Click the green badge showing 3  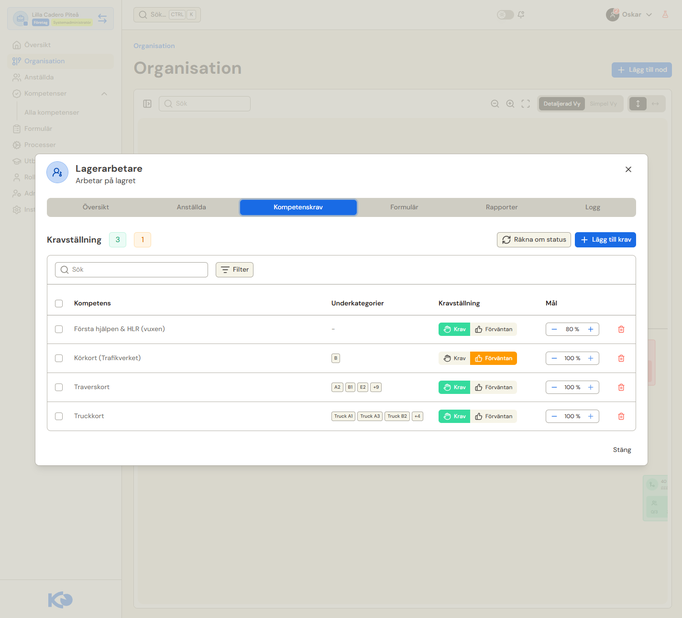(x=117, y=240)
